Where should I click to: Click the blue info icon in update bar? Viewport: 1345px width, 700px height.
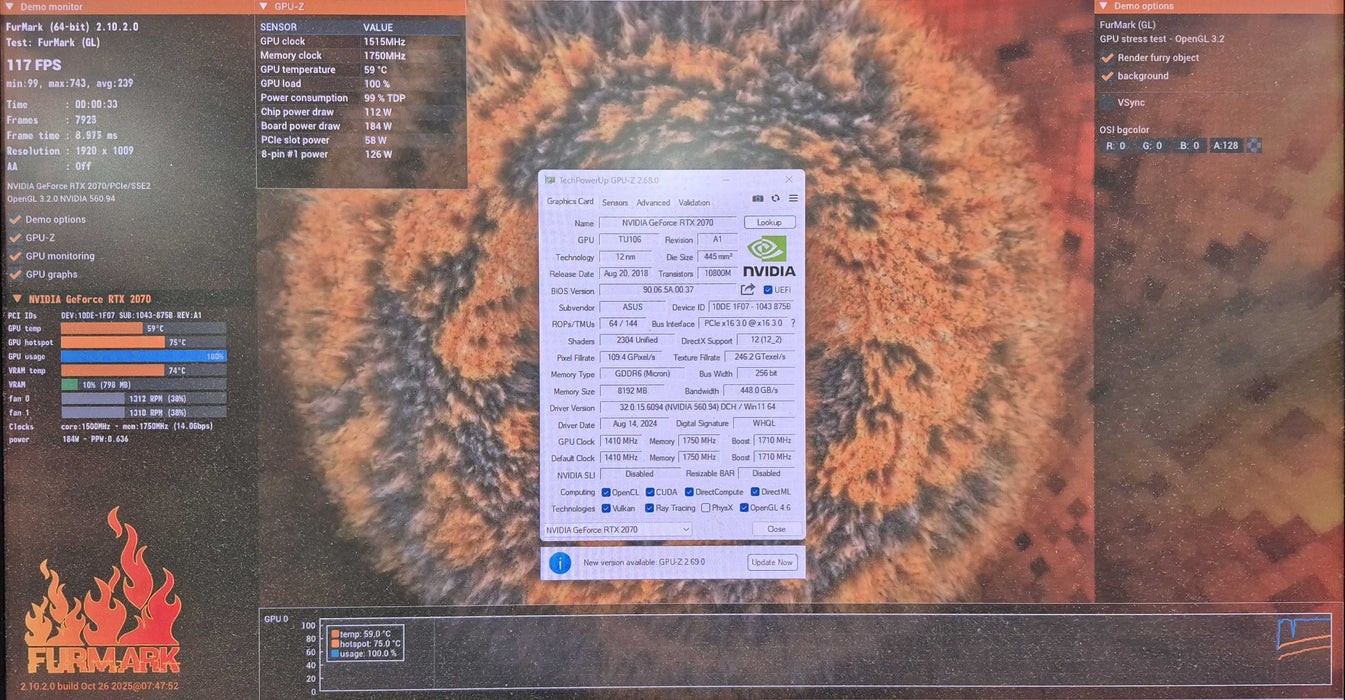tap(560, 563)
